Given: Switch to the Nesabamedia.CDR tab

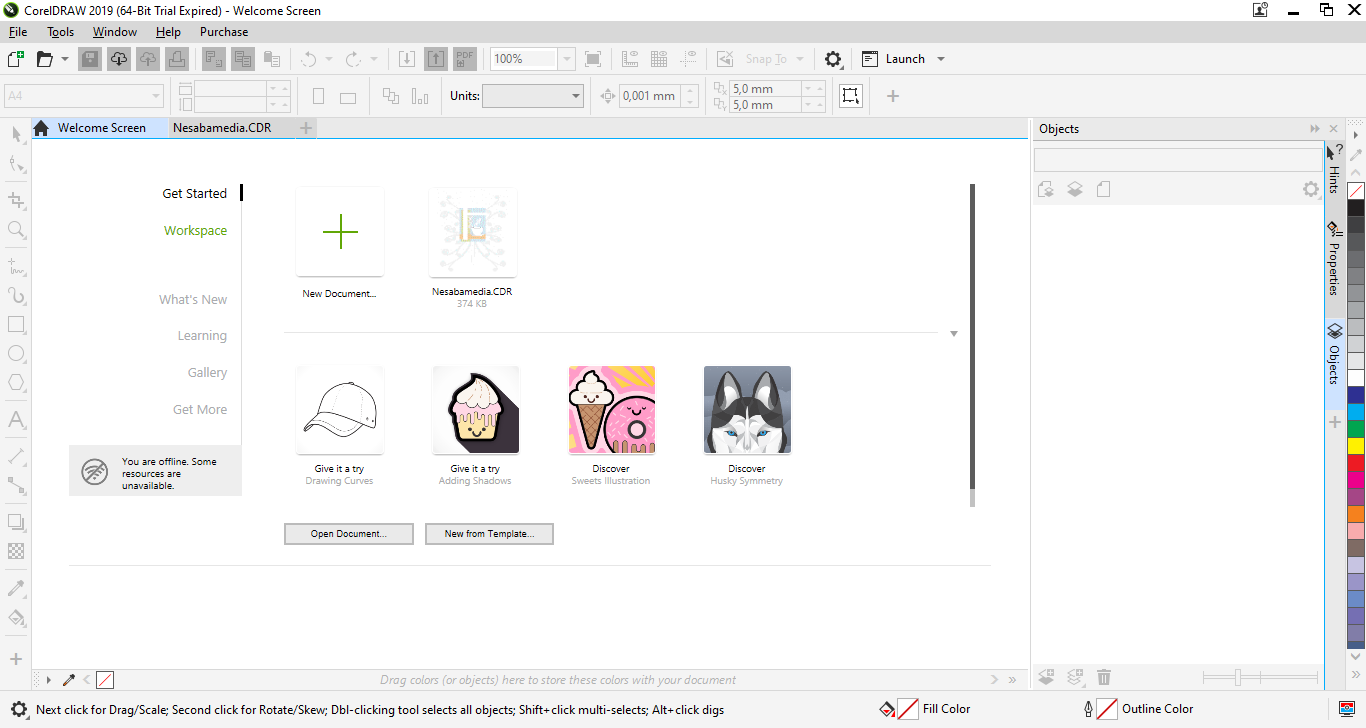Looking at the screenshot, I should [221, 128].
